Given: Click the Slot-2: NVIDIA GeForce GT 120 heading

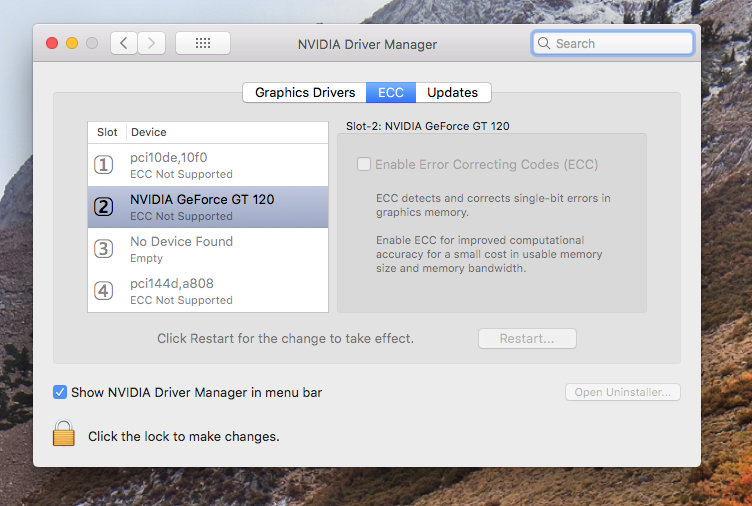Looking at the screenshot, I should coord(428,126).
